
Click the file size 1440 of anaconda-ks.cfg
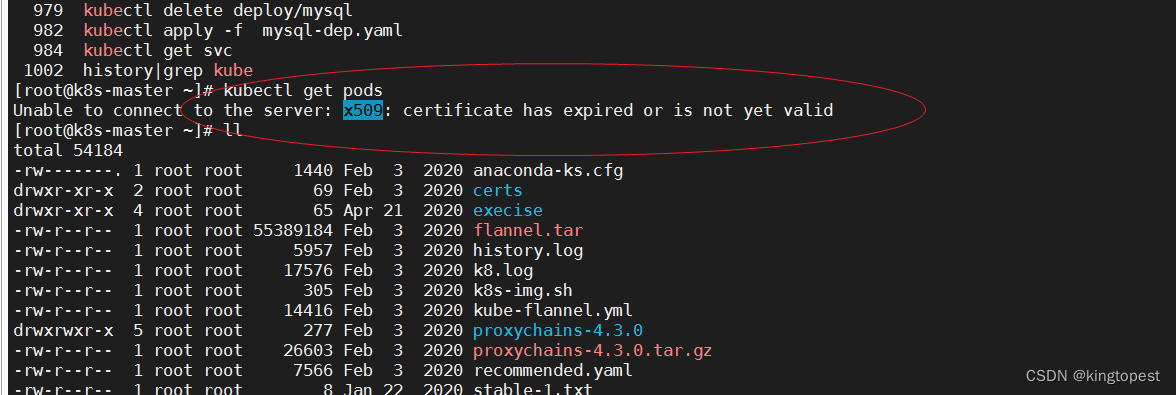[x=313, y=170]
